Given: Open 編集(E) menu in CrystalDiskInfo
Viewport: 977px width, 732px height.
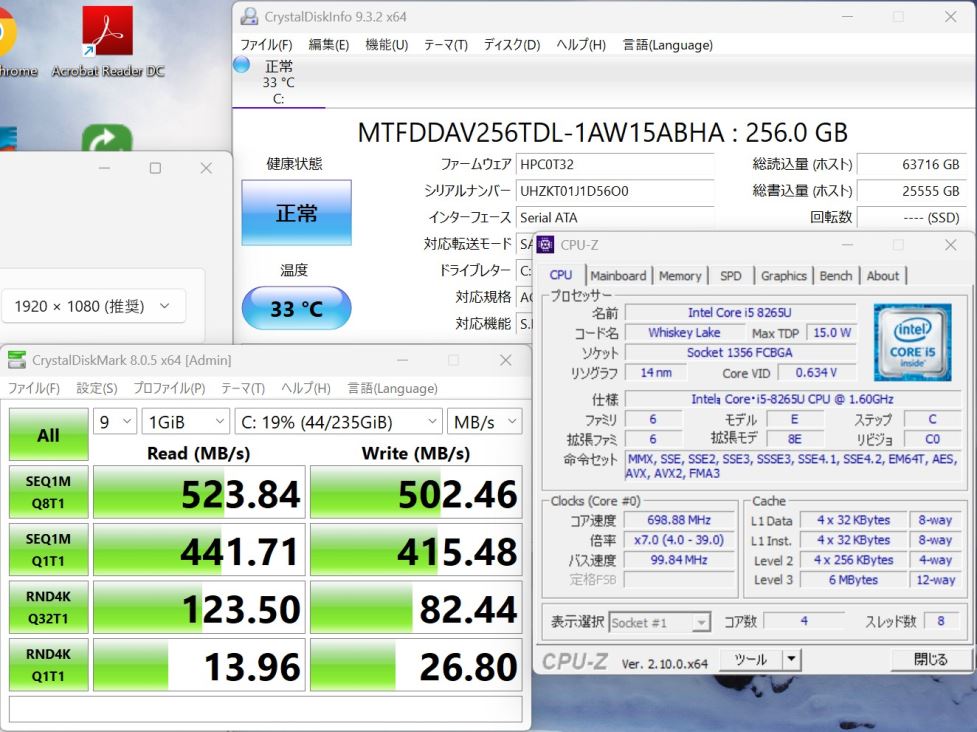Looking at the screenshot, I should click(x=328, y=45).
